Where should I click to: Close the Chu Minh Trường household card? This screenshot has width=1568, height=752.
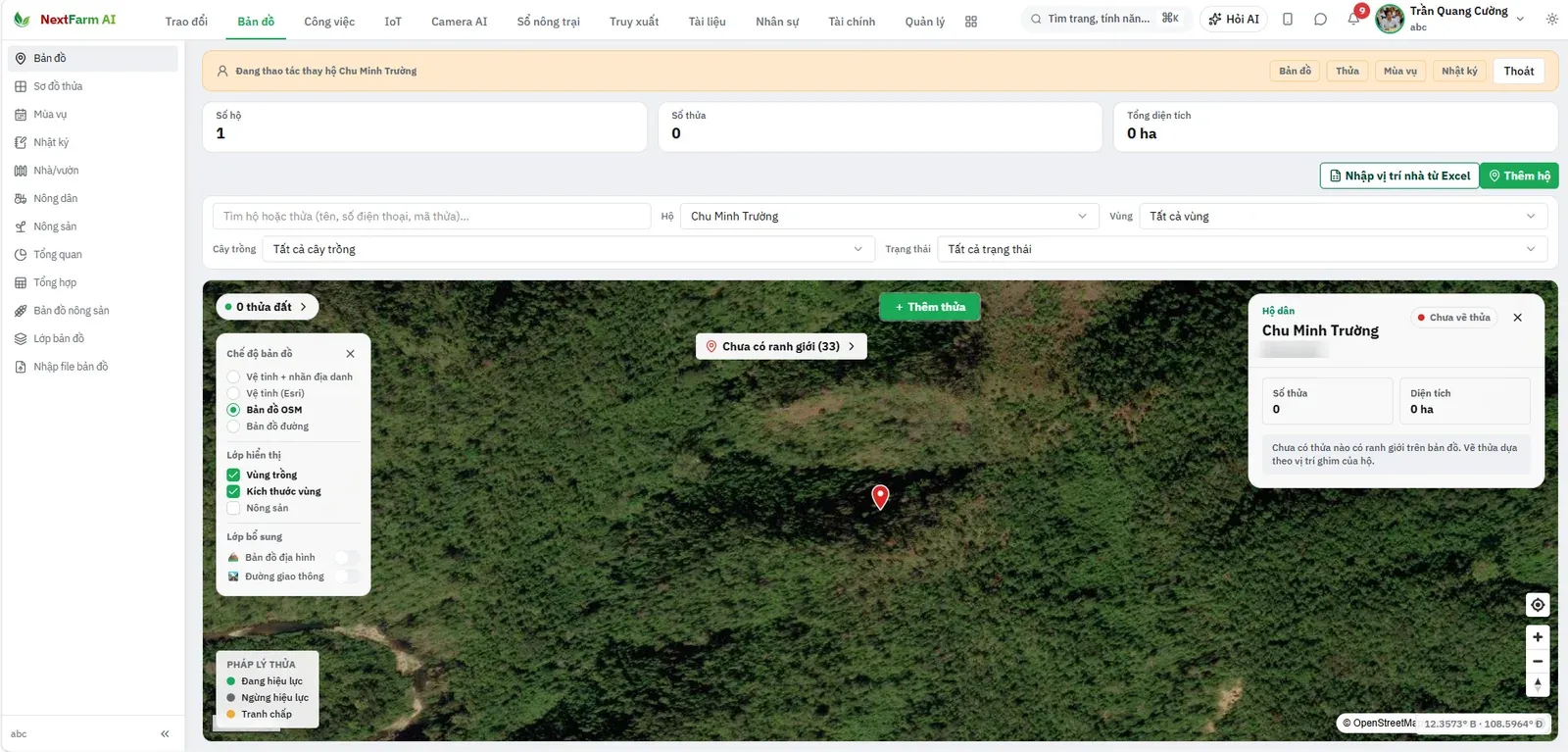click(1517, 318)
